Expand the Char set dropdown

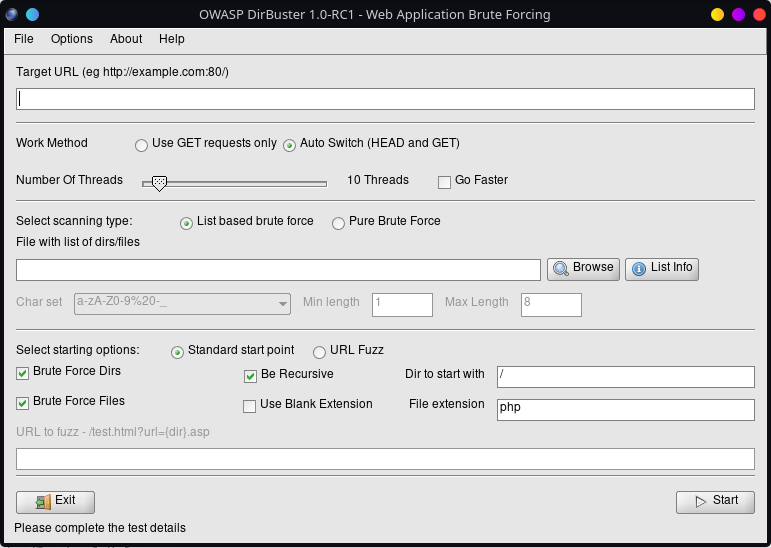[282, 303]
